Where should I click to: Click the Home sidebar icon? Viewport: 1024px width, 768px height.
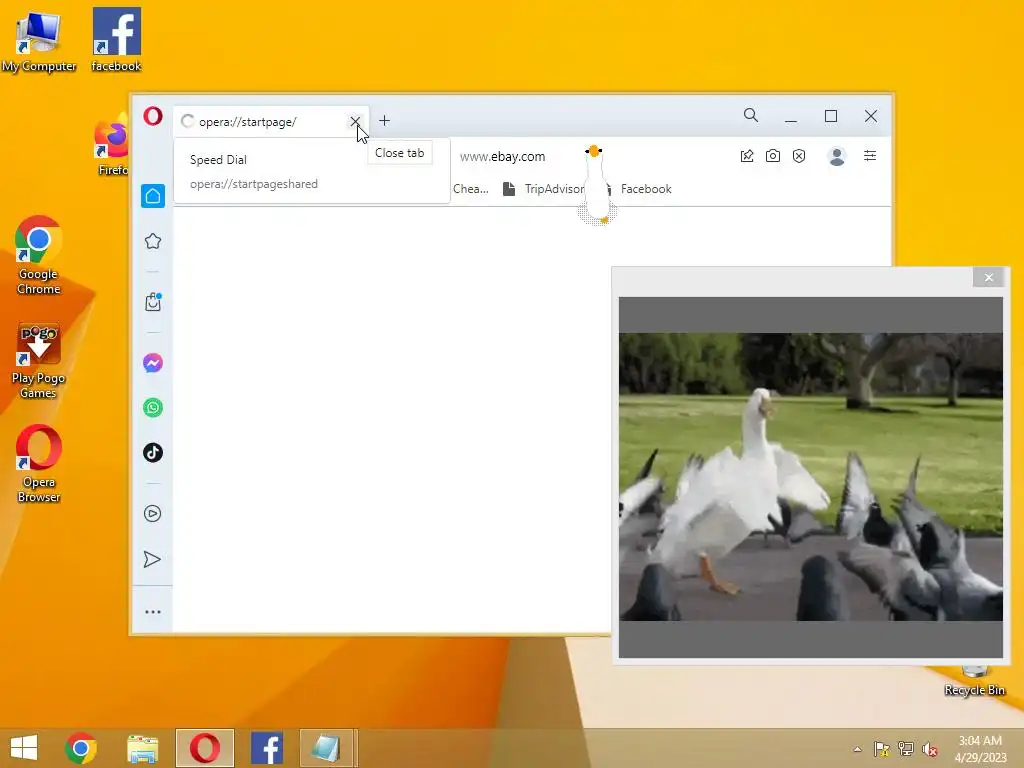tap(153, 196)
